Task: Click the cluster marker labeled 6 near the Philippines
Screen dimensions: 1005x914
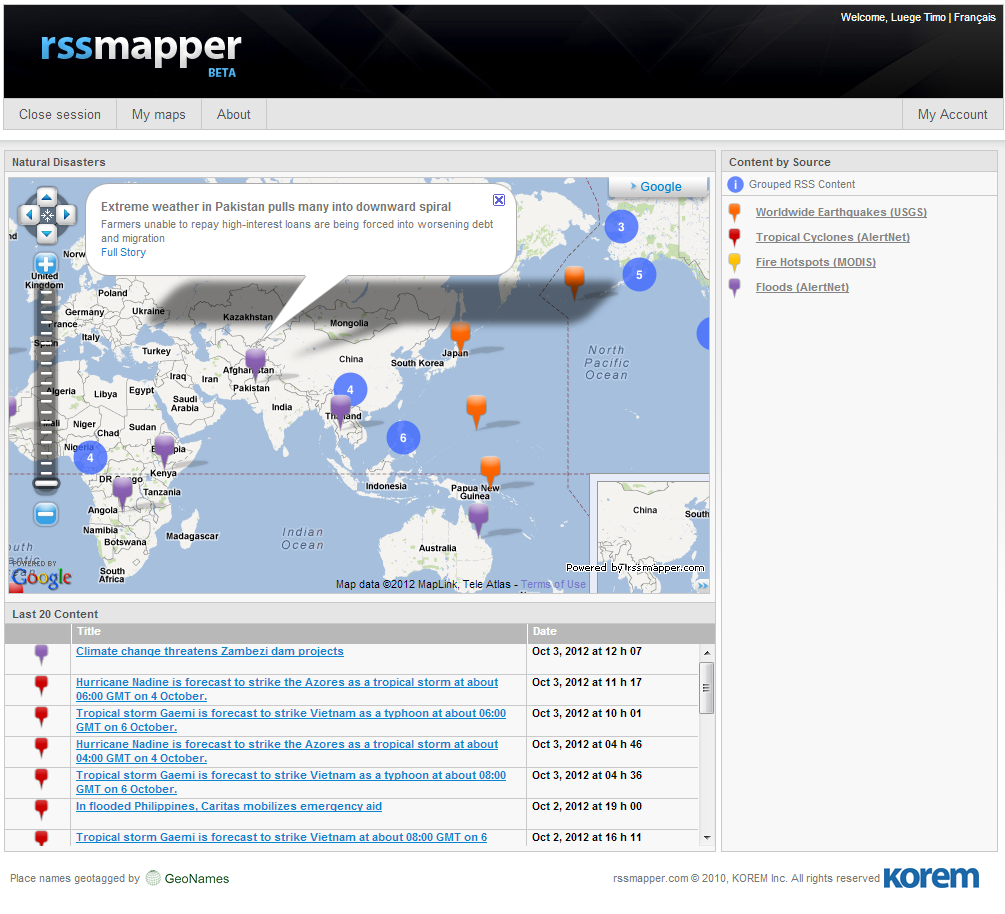Action: click(x=403, y=438)
